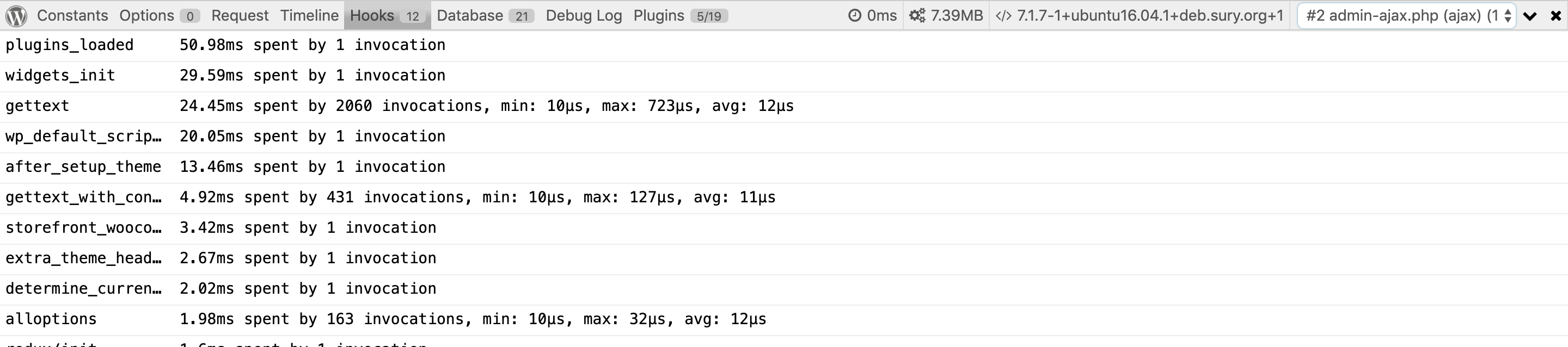Switch to the Timeline tab

pyautogui.click(x=309, y=16)
